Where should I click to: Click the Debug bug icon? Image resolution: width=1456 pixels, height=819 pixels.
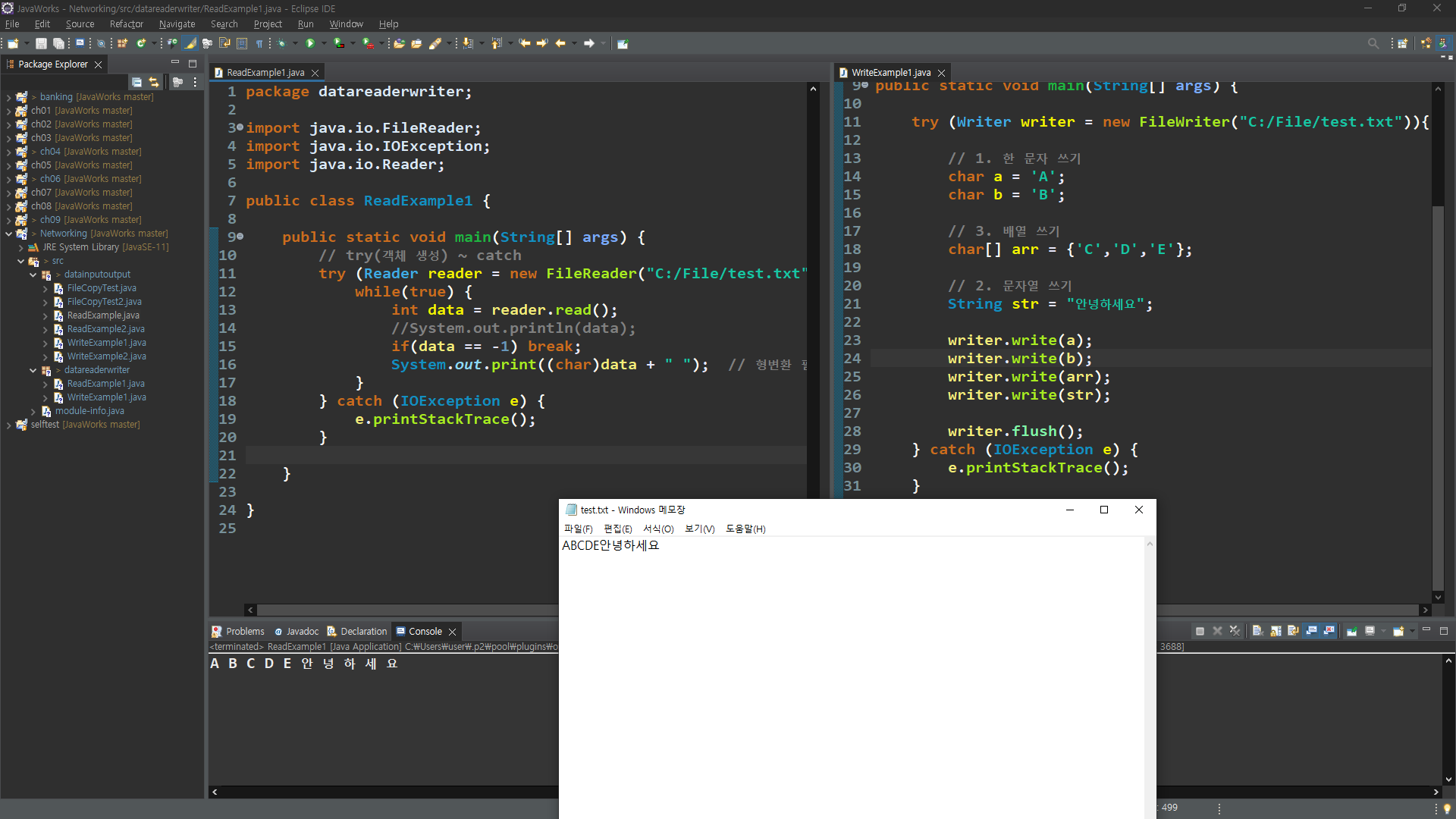pyautogui.click(x=281, y=43)
